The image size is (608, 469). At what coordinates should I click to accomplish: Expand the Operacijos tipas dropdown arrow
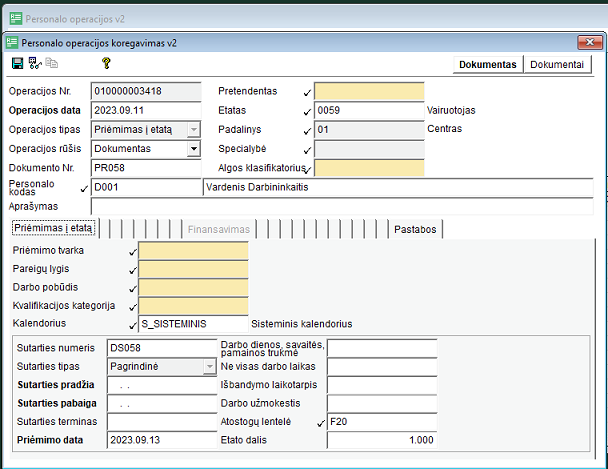point(194,130)
